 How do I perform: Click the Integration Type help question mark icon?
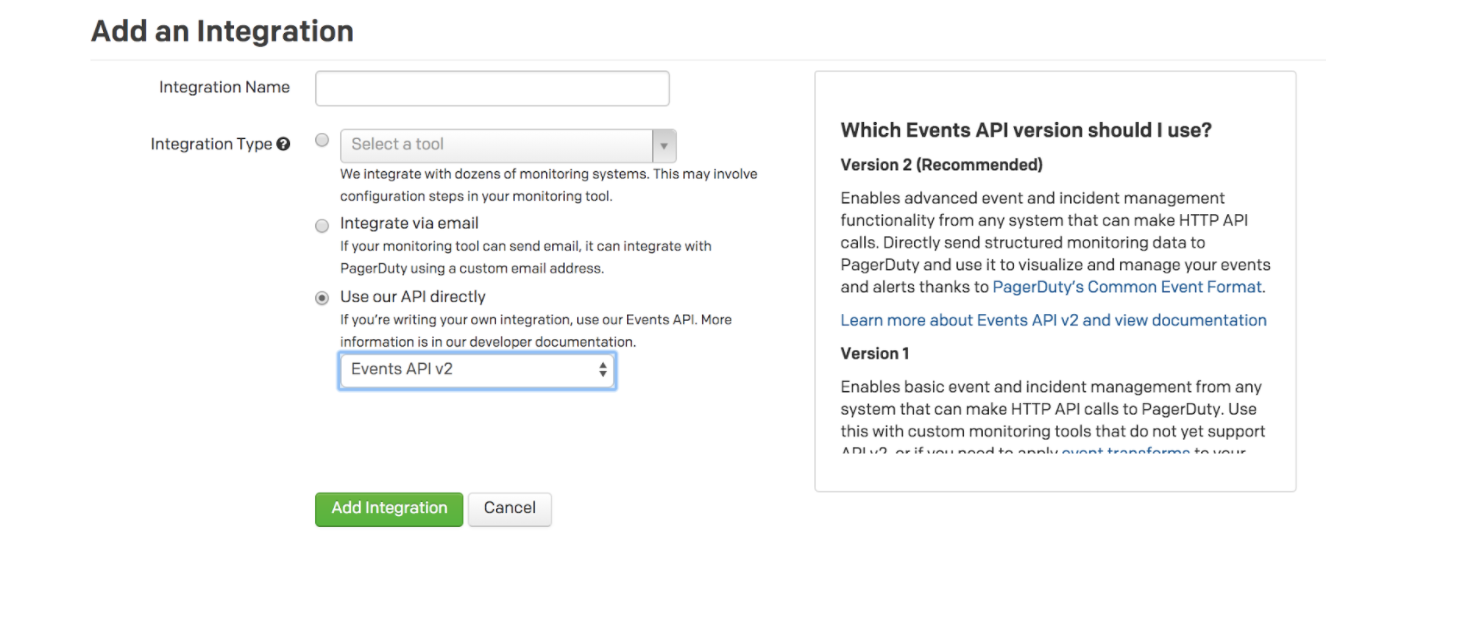tap(283, 144)
